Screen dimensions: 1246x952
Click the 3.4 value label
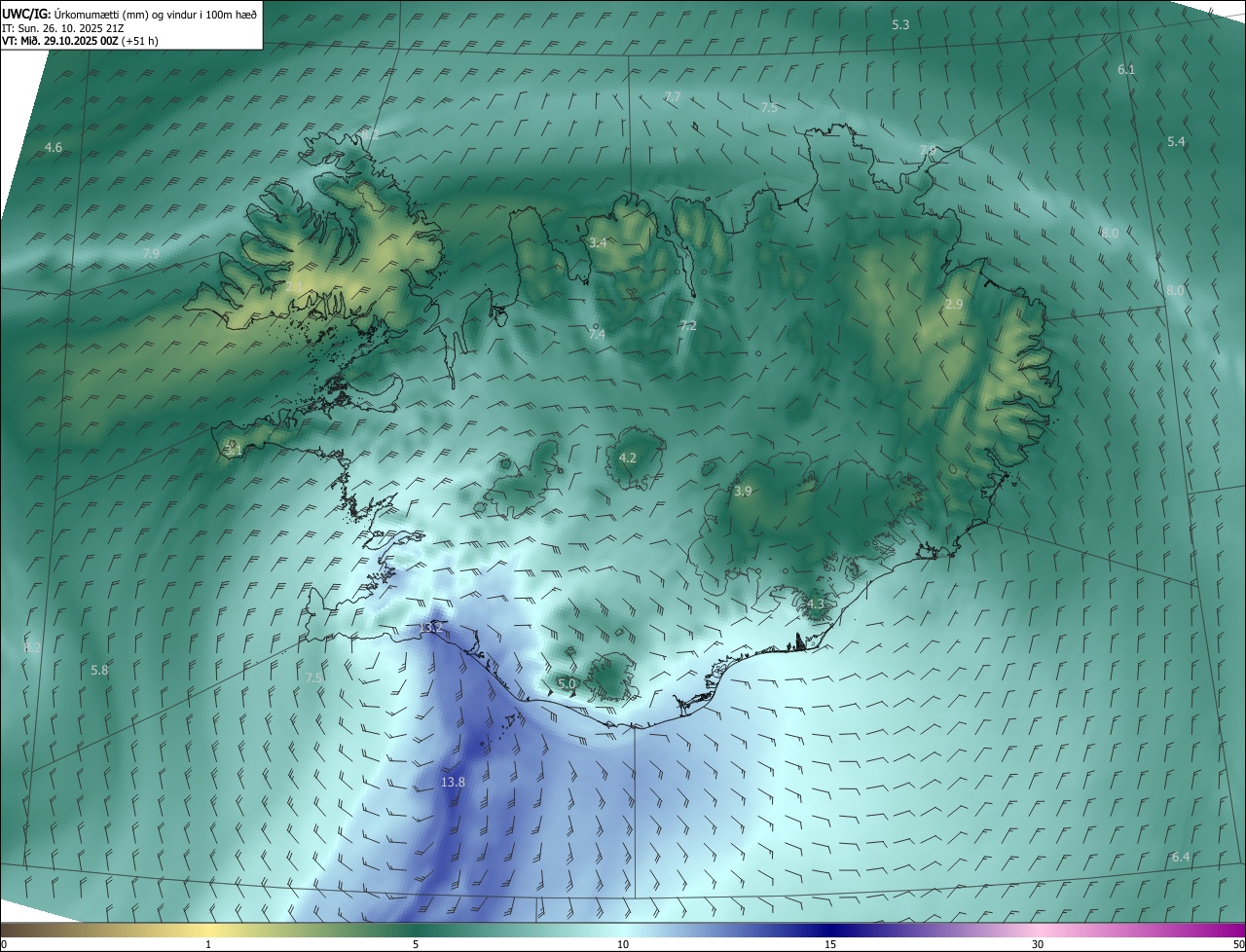pos(598,242)
